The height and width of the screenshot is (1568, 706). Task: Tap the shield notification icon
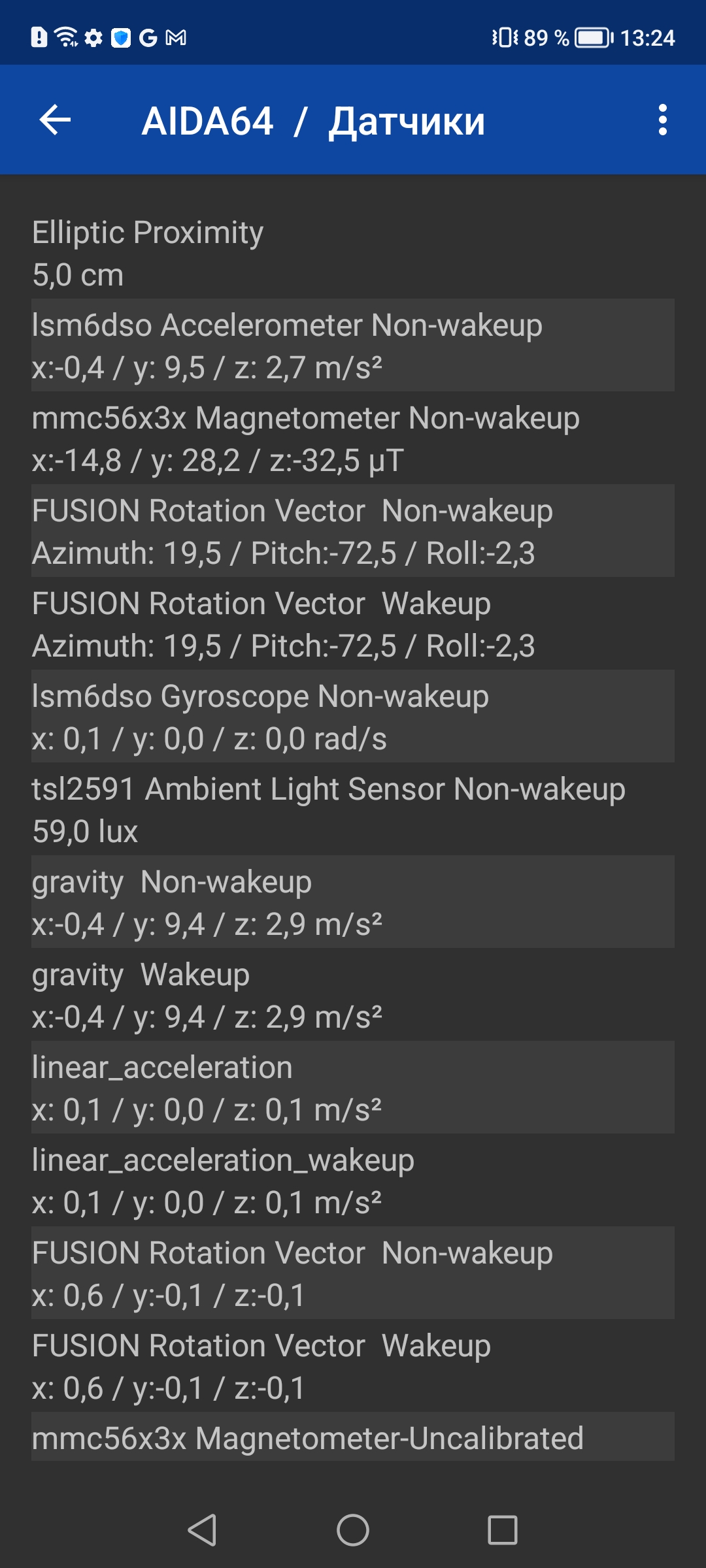point(121,38)
